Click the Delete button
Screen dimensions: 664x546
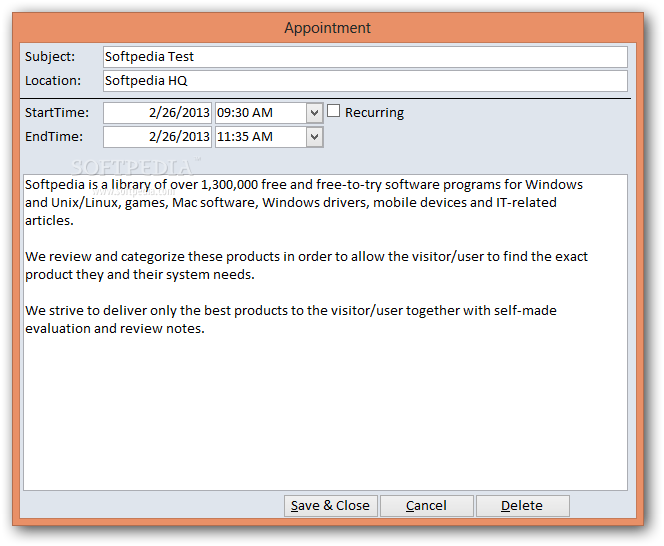click(523, 506)
